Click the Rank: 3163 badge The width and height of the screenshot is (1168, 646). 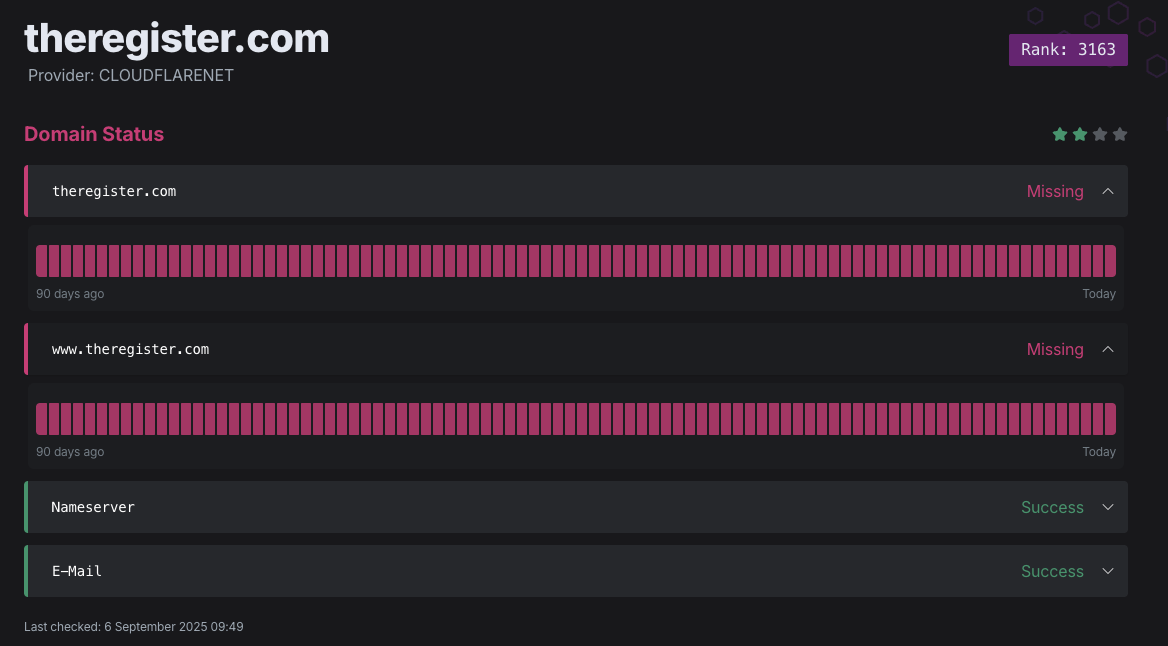tap(1068, 50)
